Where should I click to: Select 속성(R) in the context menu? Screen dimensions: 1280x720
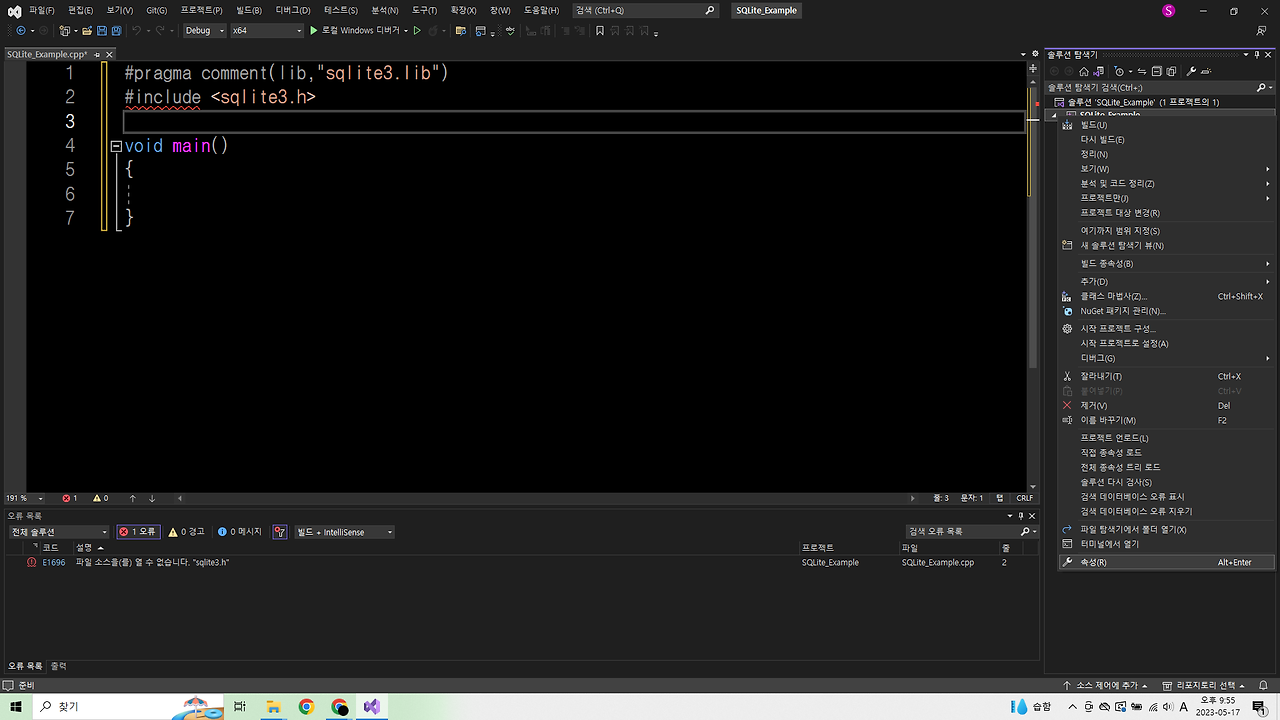click(1166, 562)
